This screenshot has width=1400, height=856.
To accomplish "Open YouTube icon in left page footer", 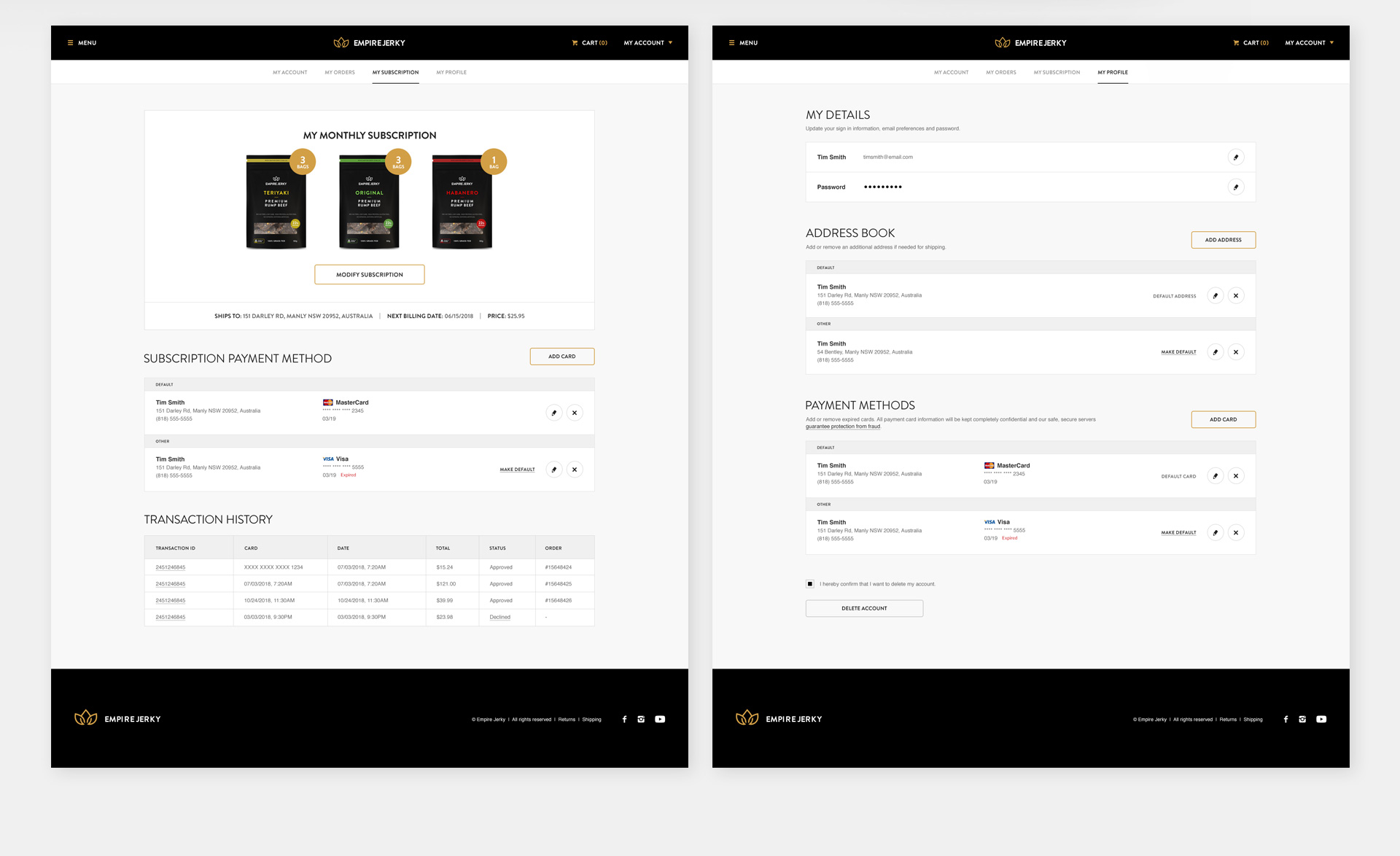I will [660, 720].
